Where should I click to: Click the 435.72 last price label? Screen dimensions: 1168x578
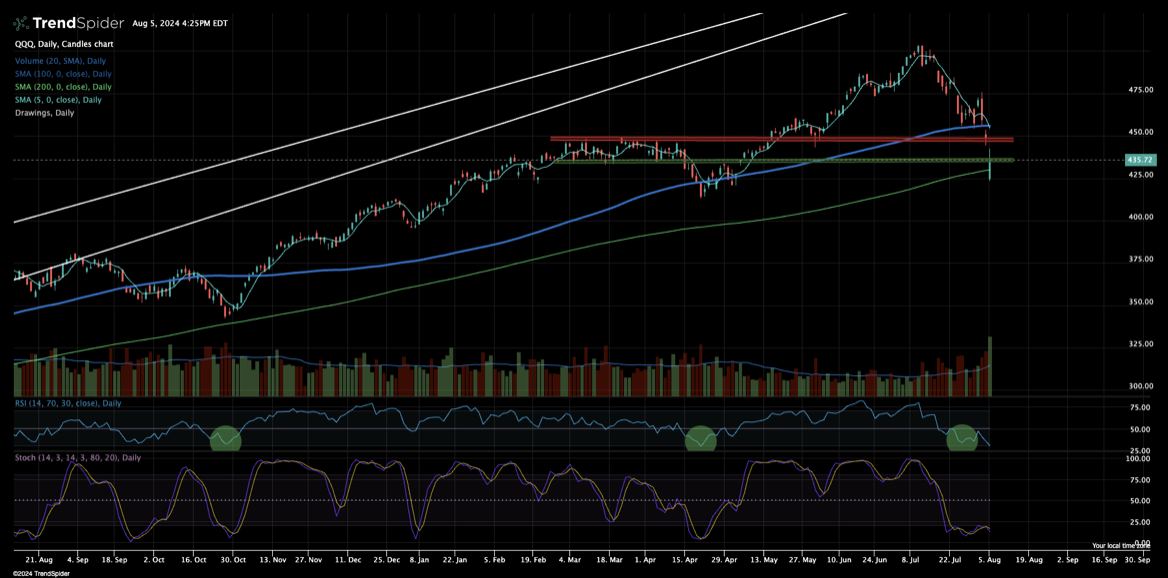tap(1139, 158)
